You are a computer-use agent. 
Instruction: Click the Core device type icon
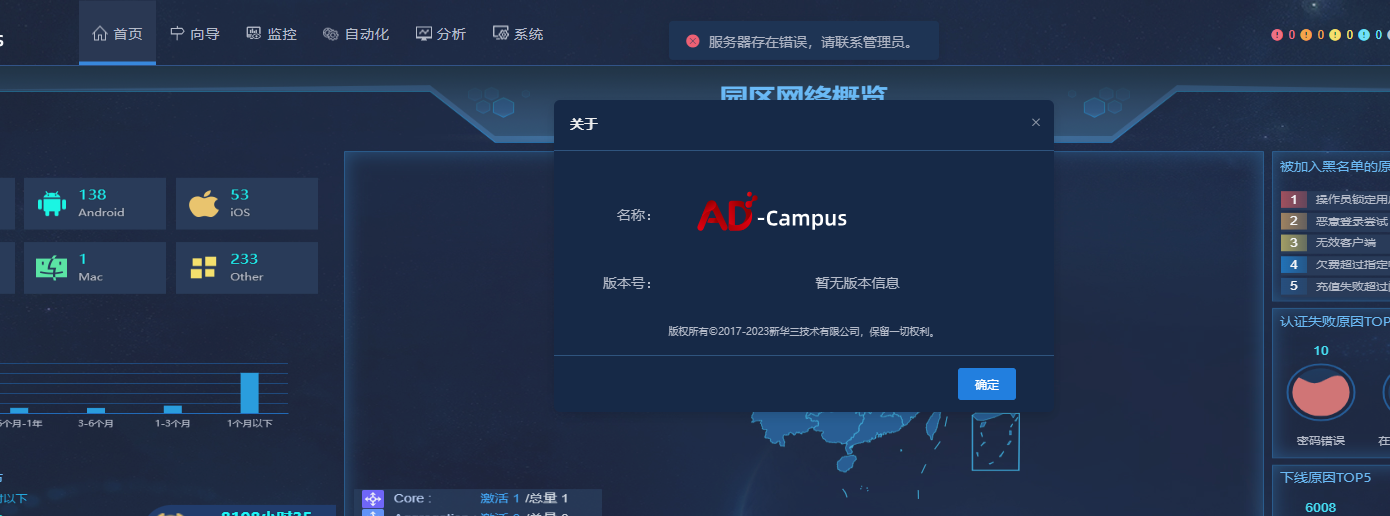click(373, 498)
